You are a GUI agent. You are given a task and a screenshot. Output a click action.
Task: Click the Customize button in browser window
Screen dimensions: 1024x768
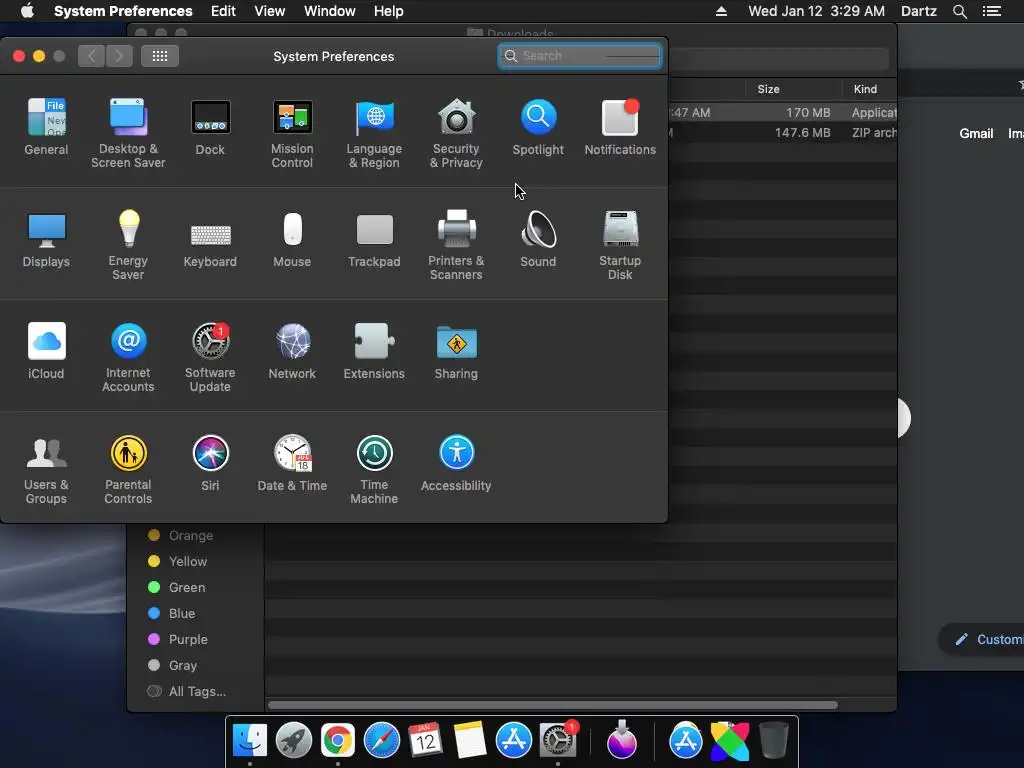pyautogui.click(x=982, y=639)
